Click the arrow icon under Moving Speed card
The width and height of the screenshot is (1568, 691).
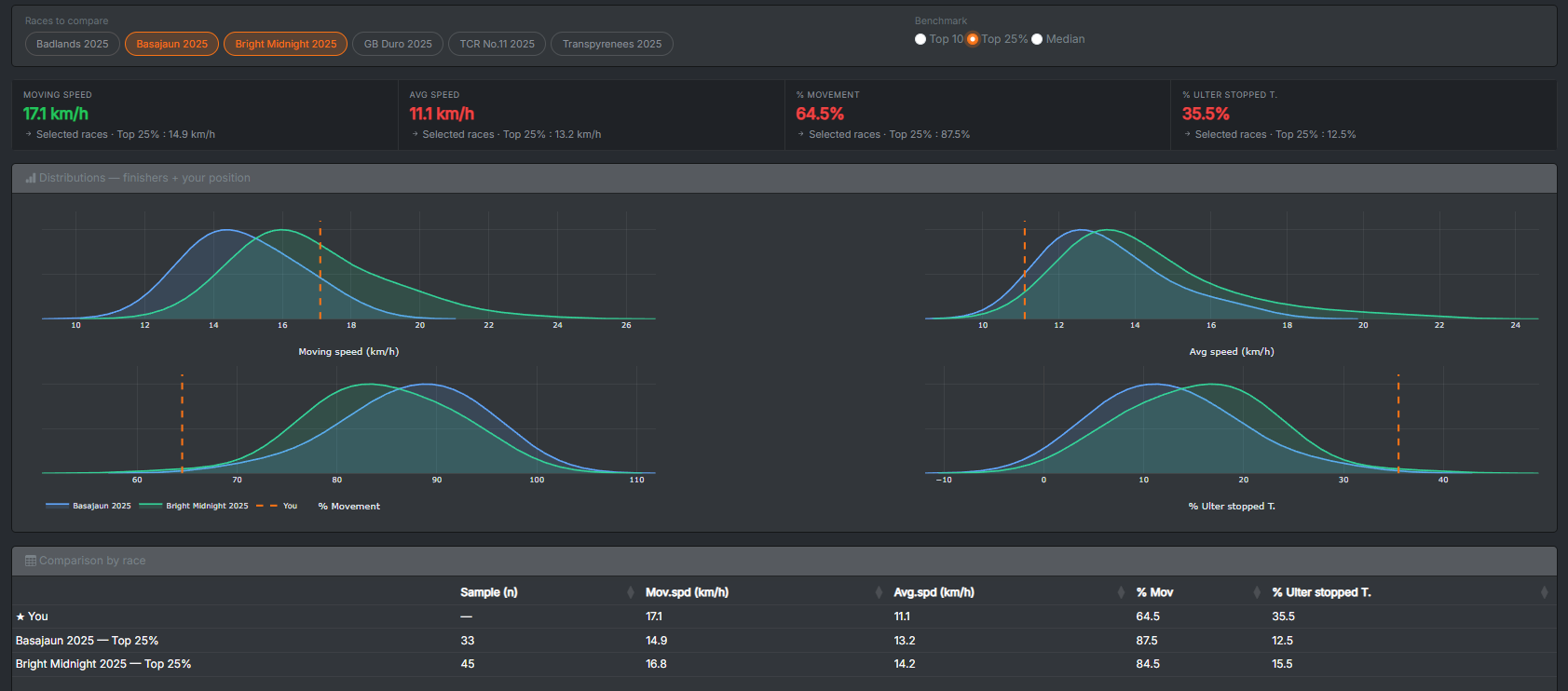[29, 134]
